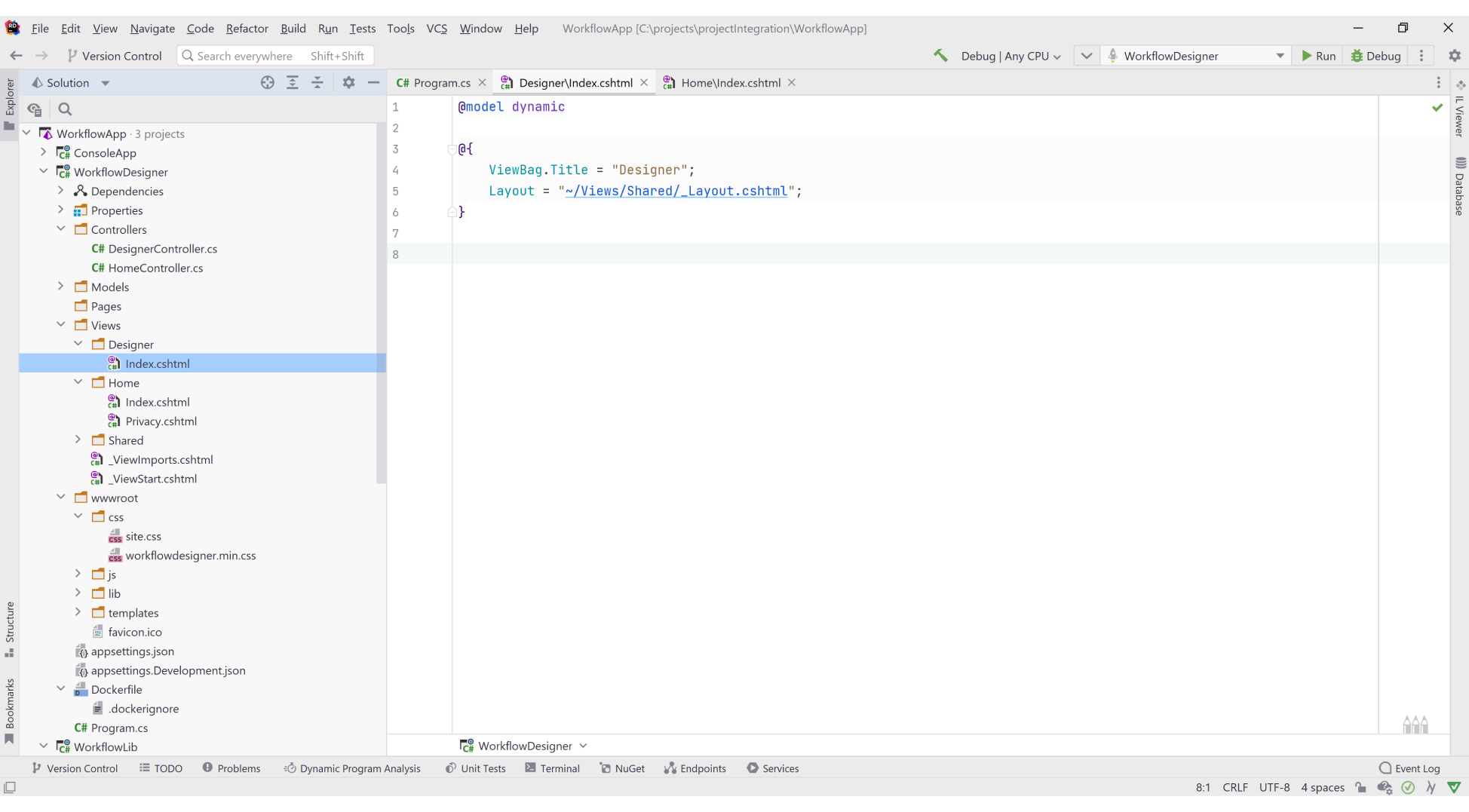The height and width of the screenshot is (812, 1469).
Task: Click magnifier search in Solution explorer
Action: [65, 109]
